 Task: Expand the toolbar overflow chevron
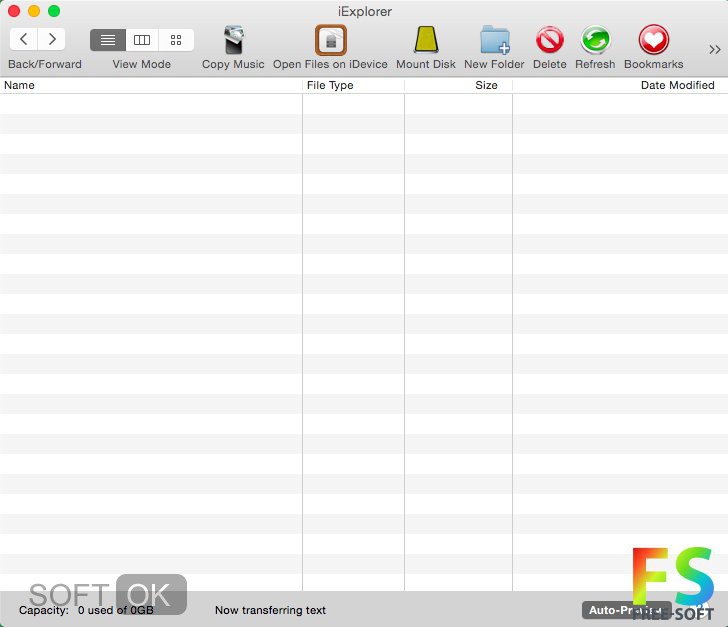(715, 49)
